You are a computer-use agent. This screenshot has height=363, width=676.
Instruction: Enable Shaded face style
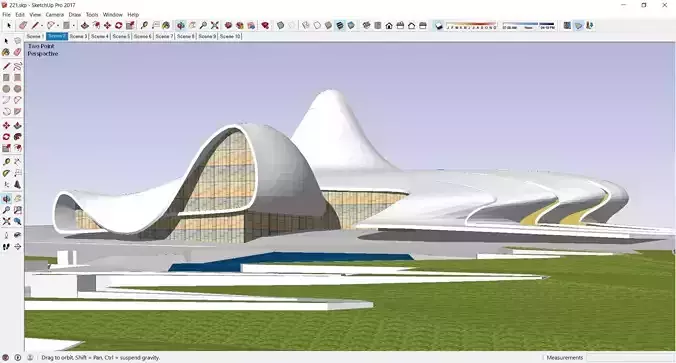pyautogui.click(x=328, y=26)
